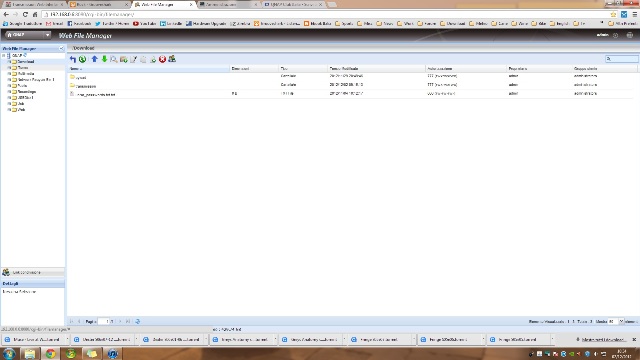The image size is (640, 360).
Task: Click the Windows Start button
Action: point(9,353)
